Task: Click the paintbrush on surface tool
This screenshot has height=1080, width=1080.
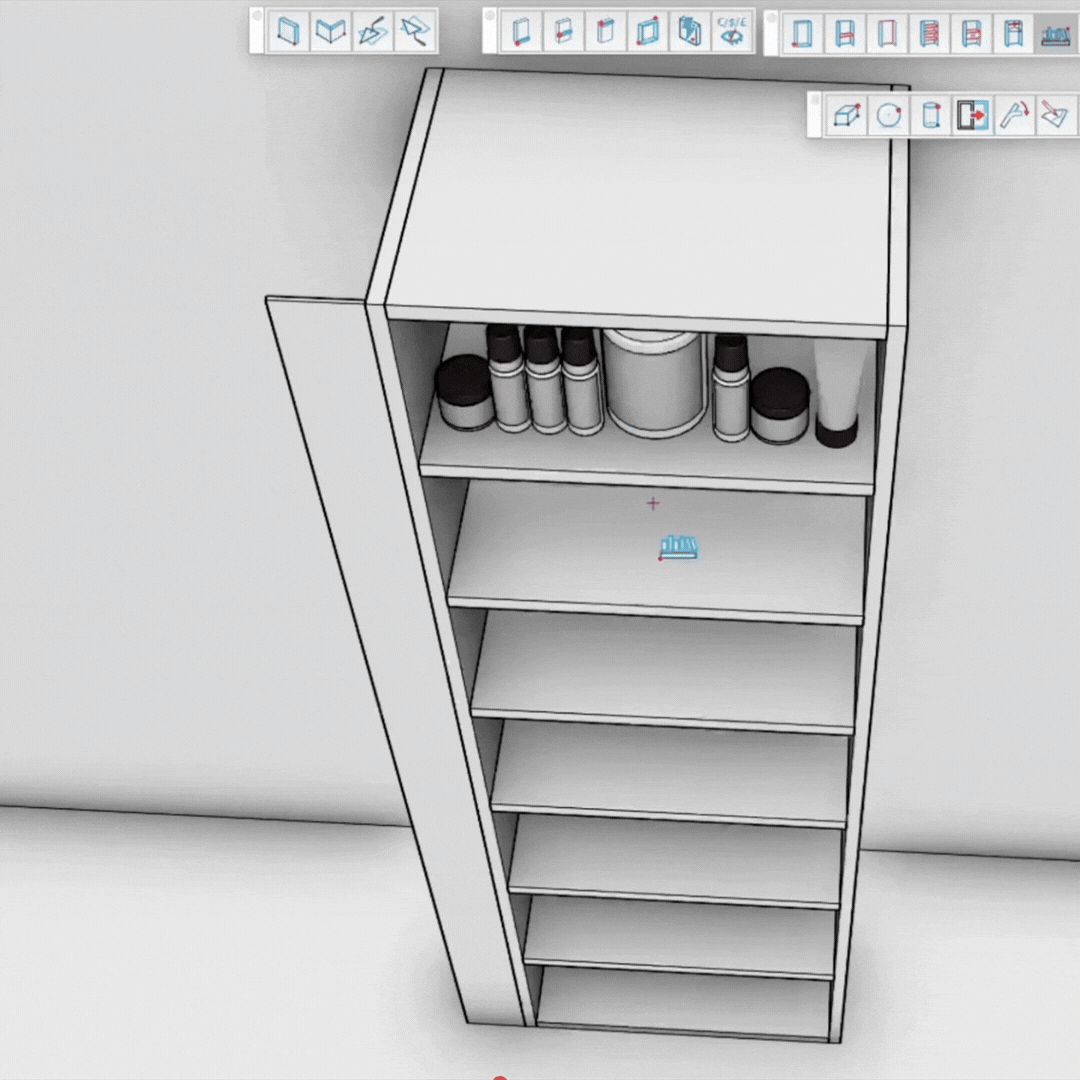Action: click(1054, 116)
